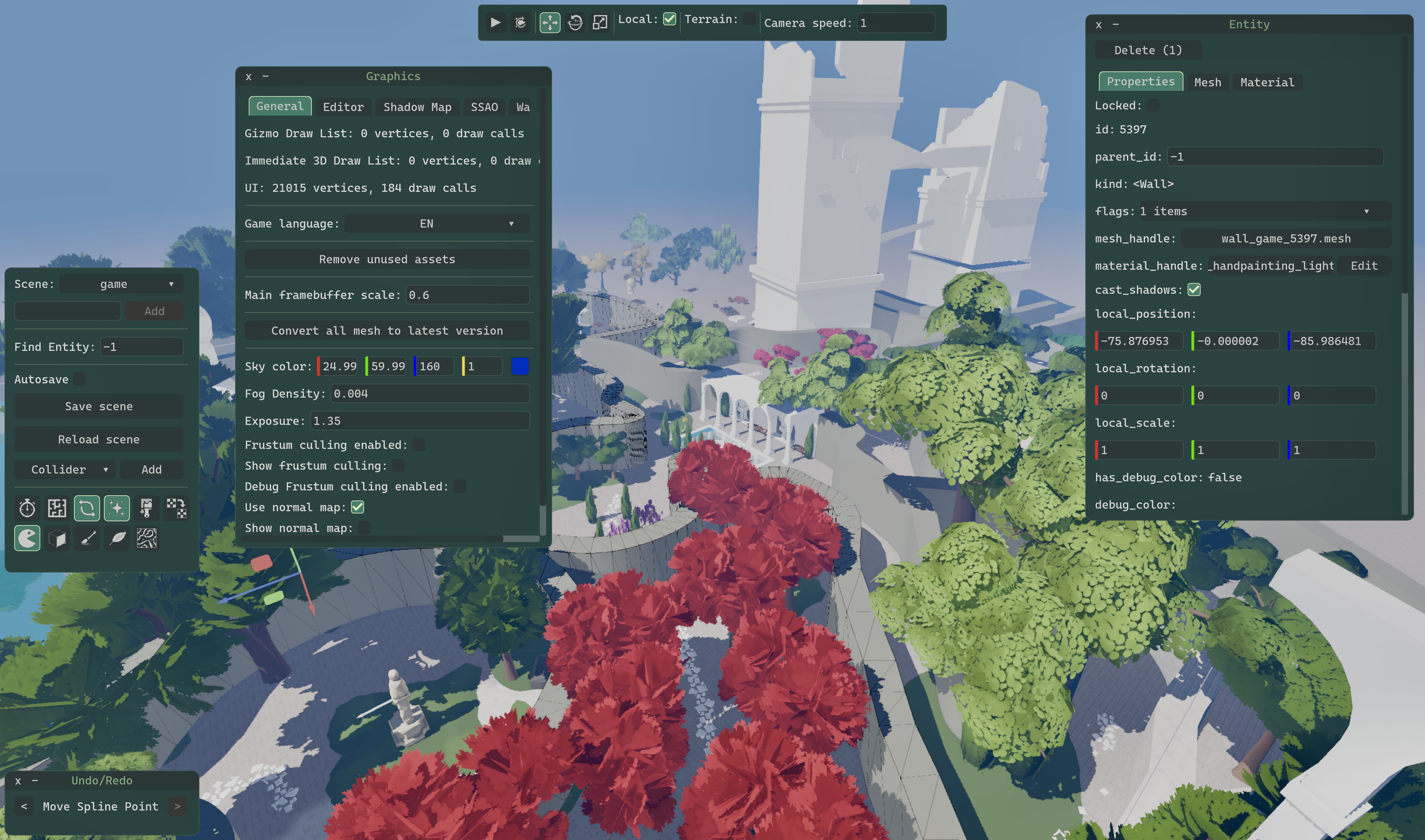Enable Frustum culling checkbox
Viewport: 1425px width, 840px height.
click(x=419, y=445)
